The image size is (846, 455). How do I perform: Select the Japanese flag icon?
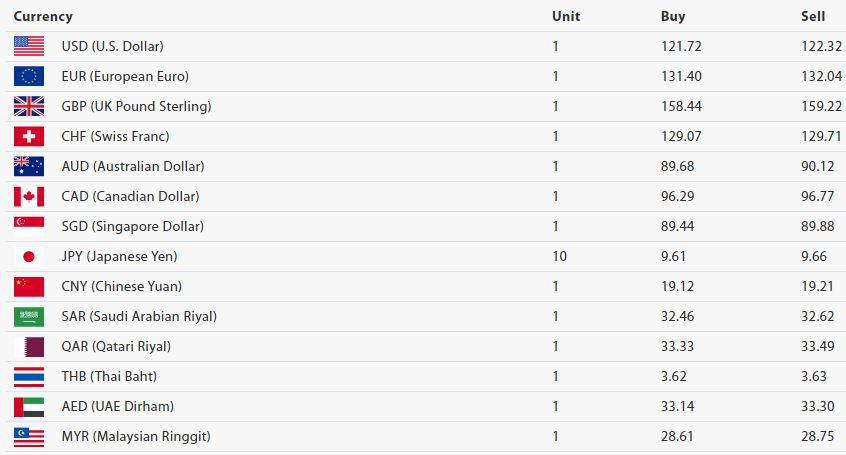pos(29,256)
